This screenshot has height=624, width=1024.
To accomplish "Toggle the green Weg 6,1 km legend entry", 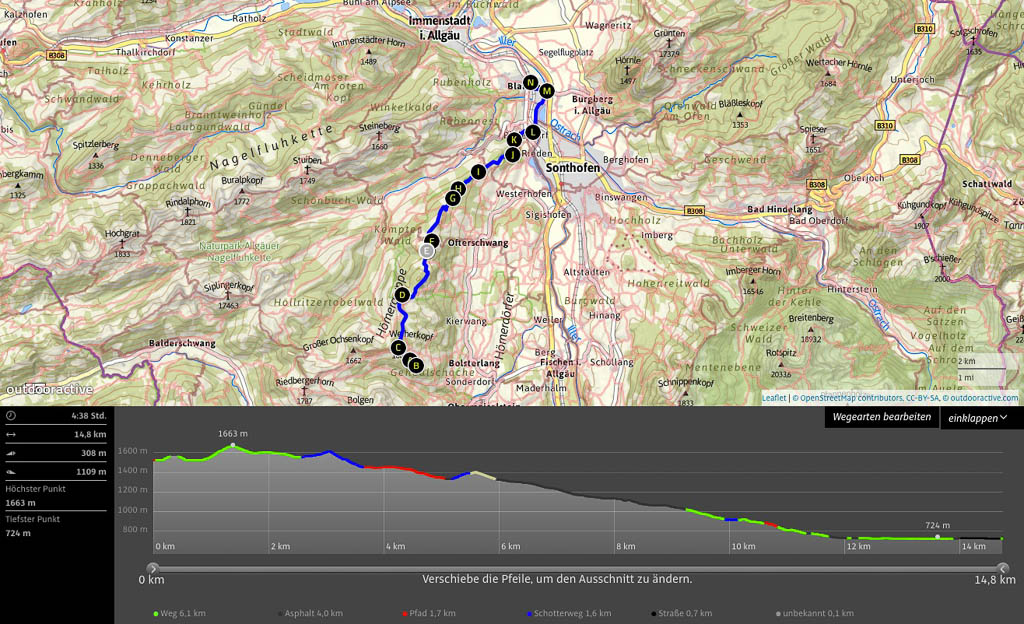I will (181, 613).
